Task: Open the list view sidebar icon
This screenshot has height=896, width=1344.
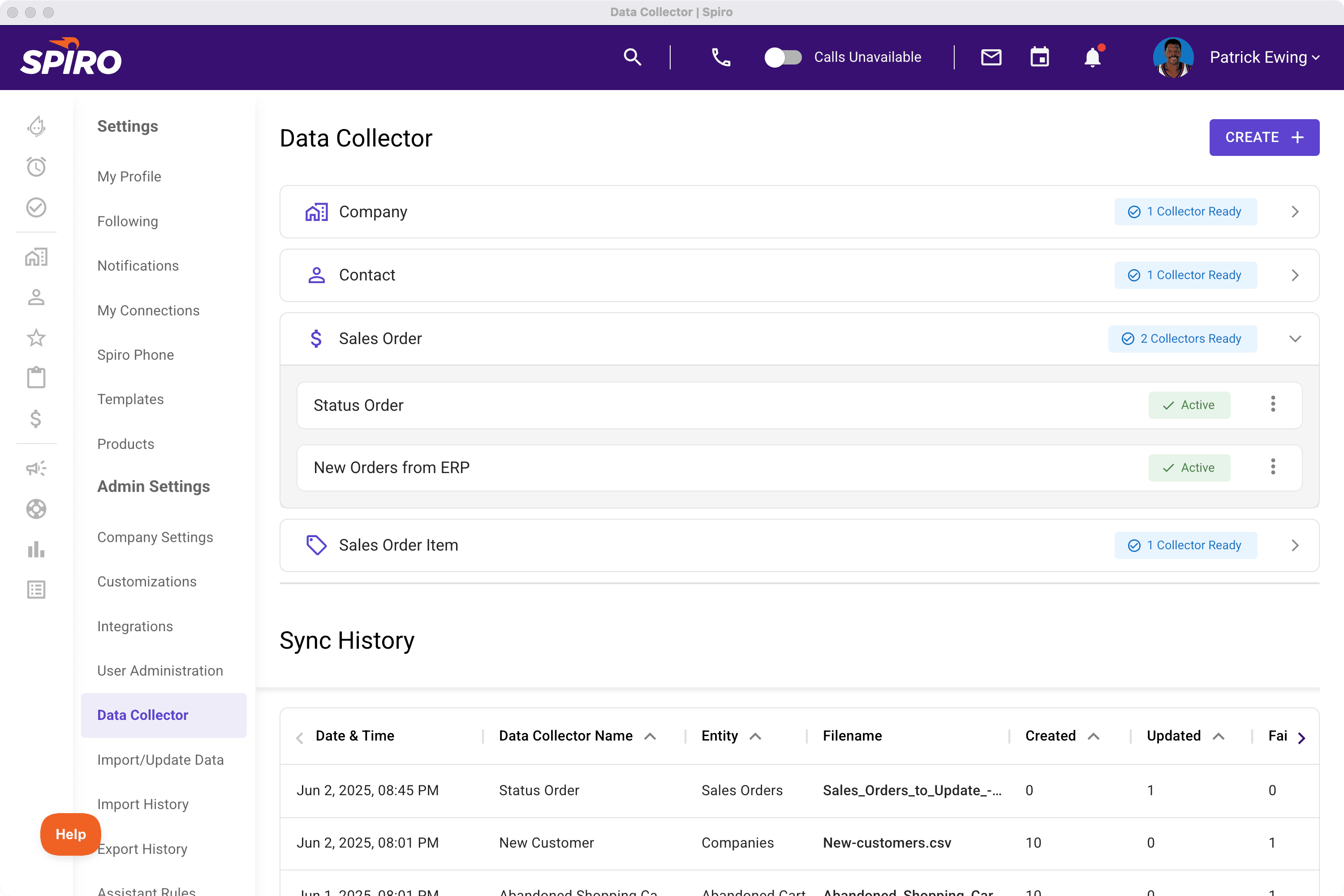Action: [36, 590]
